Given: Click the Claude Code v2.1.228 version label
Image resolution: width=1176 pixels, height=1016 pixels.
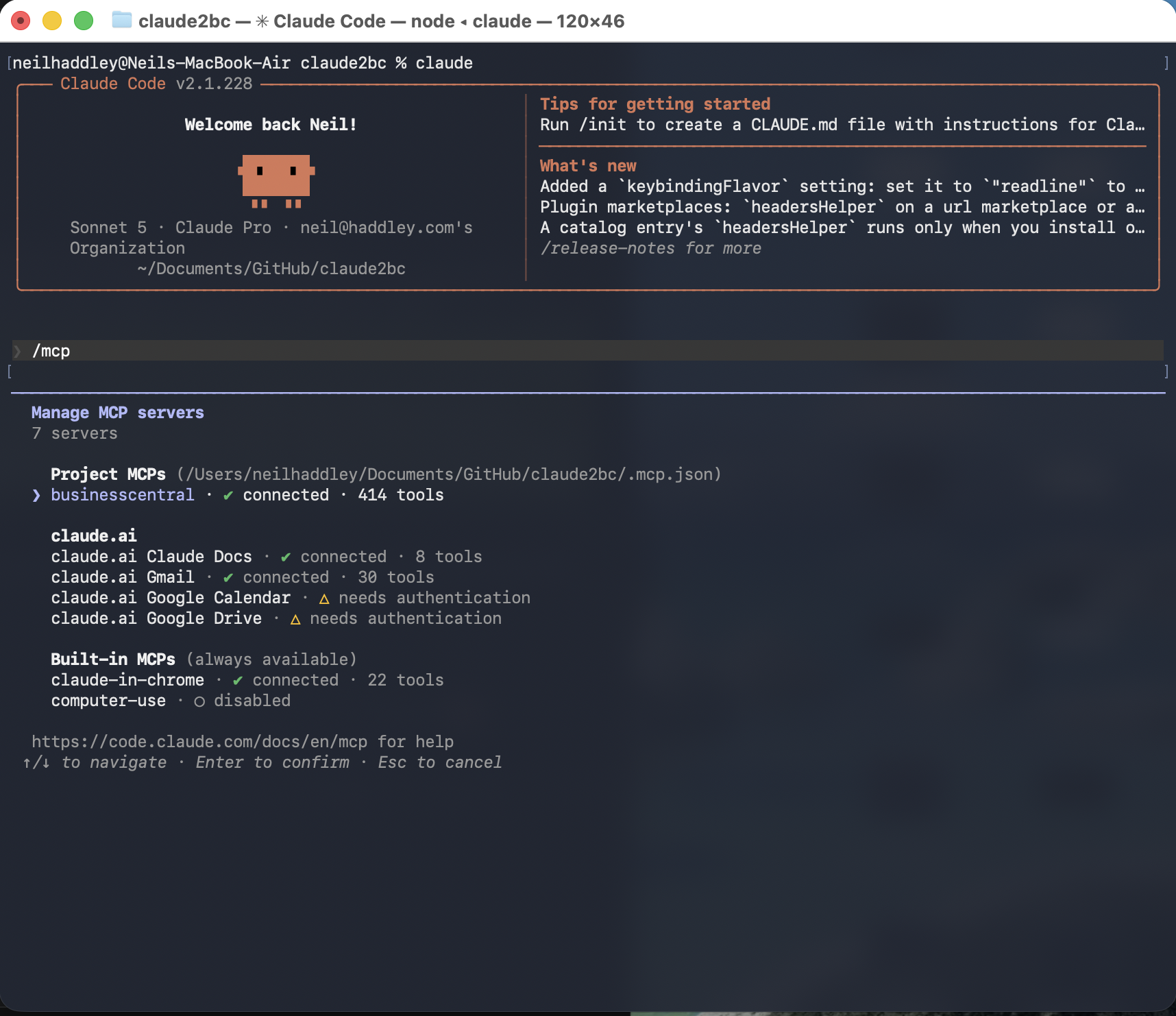Looking at the screenshot, I should tap(156, 84).
